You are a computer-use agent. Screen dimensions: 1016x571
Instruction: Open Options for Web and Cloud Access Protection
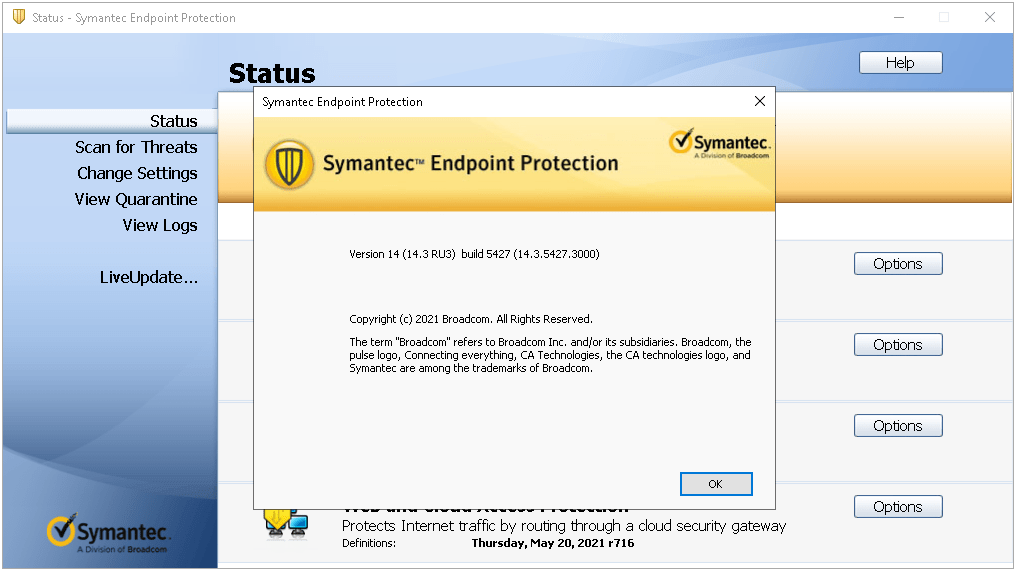click(x=897, y=507)
